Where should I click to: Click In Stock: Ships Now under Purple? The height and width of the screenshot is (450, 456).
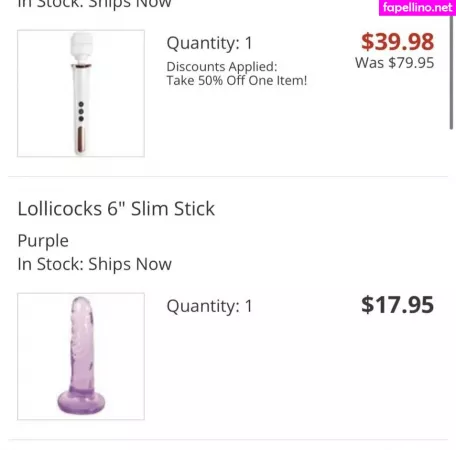click(95, 264)
